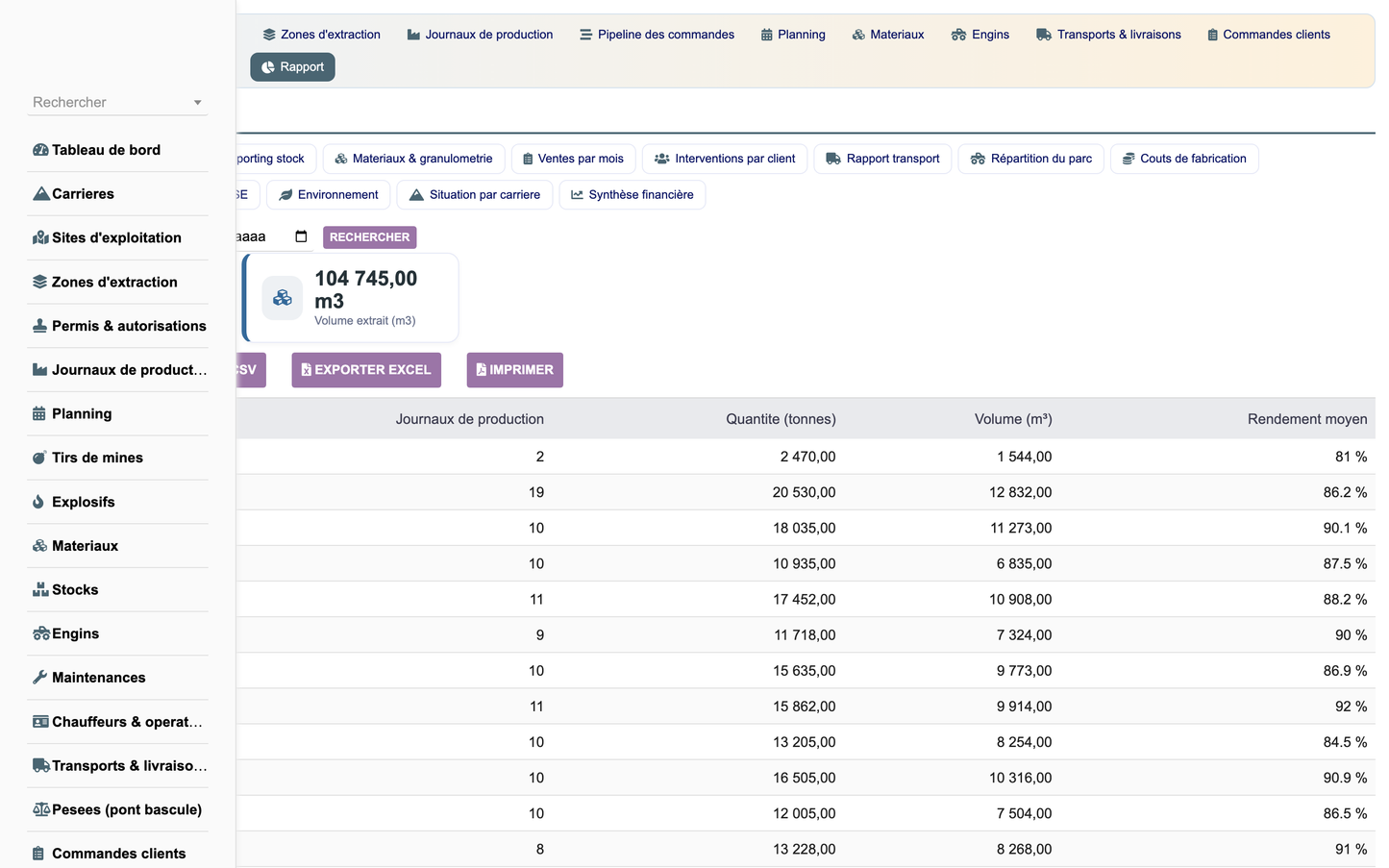
Task: Click the Rapport button
Action: 292,67
